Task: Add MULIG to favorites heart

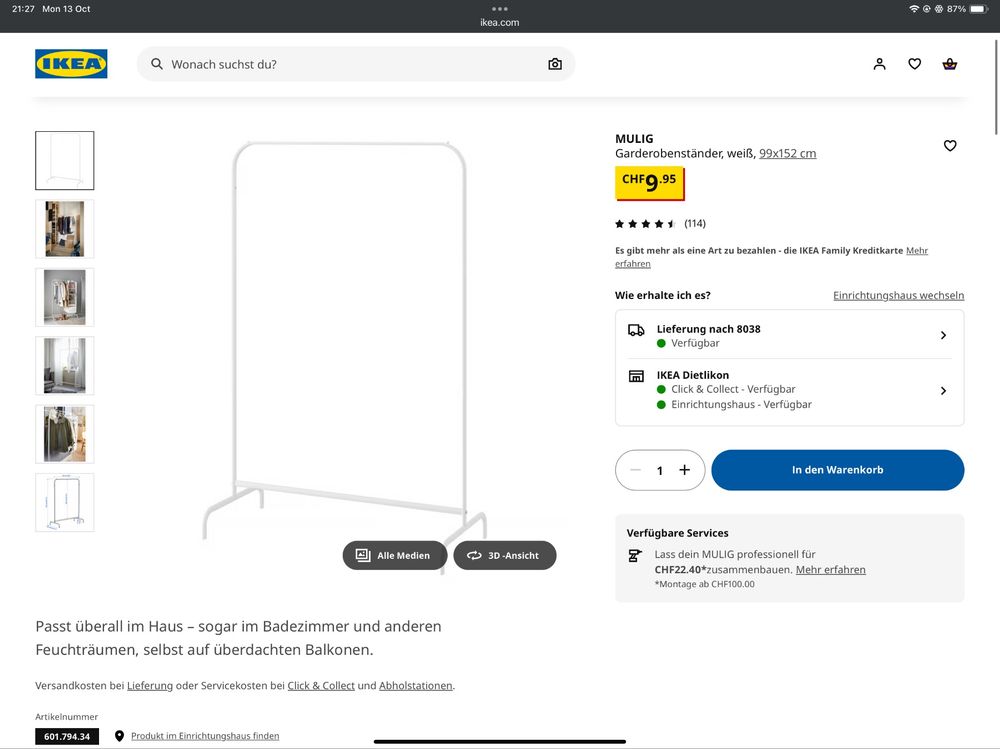Action: 949,146
